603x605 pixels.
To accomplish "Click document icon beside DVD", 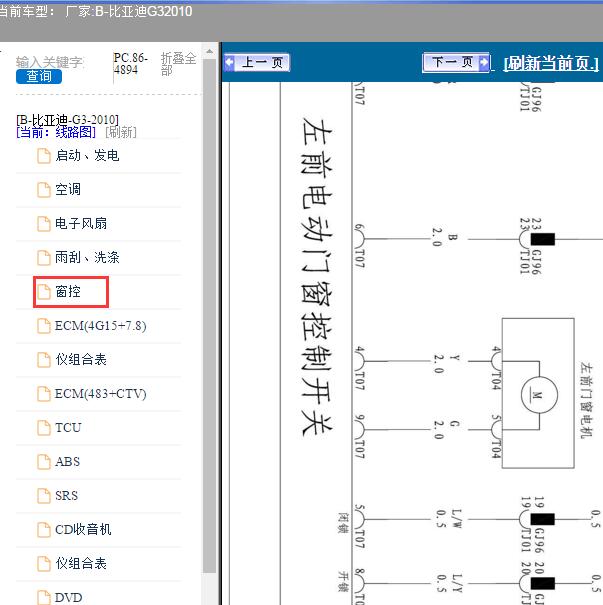I will tap(44, 598).
